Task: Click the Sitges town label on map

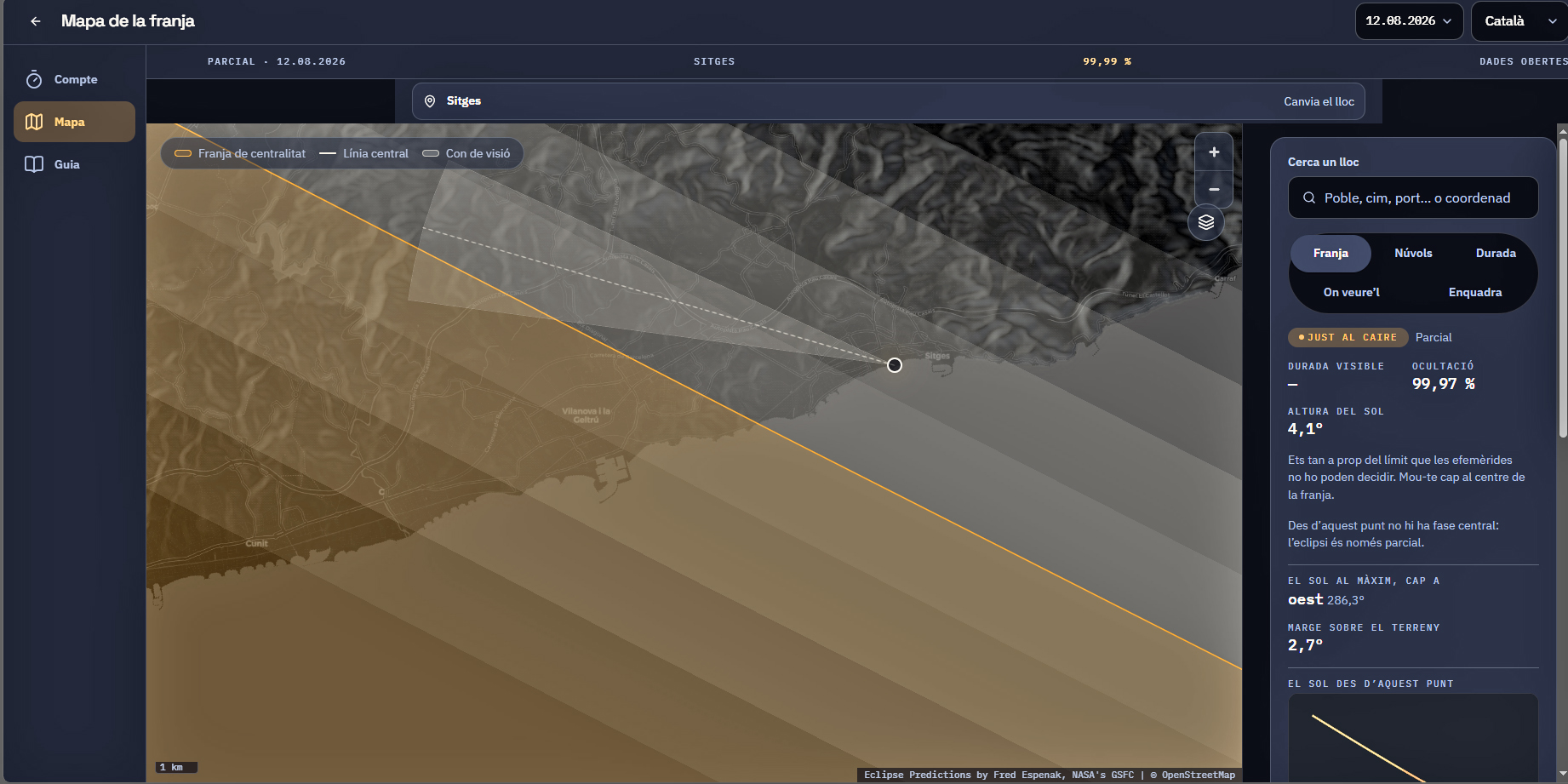Action: point(937,356)
